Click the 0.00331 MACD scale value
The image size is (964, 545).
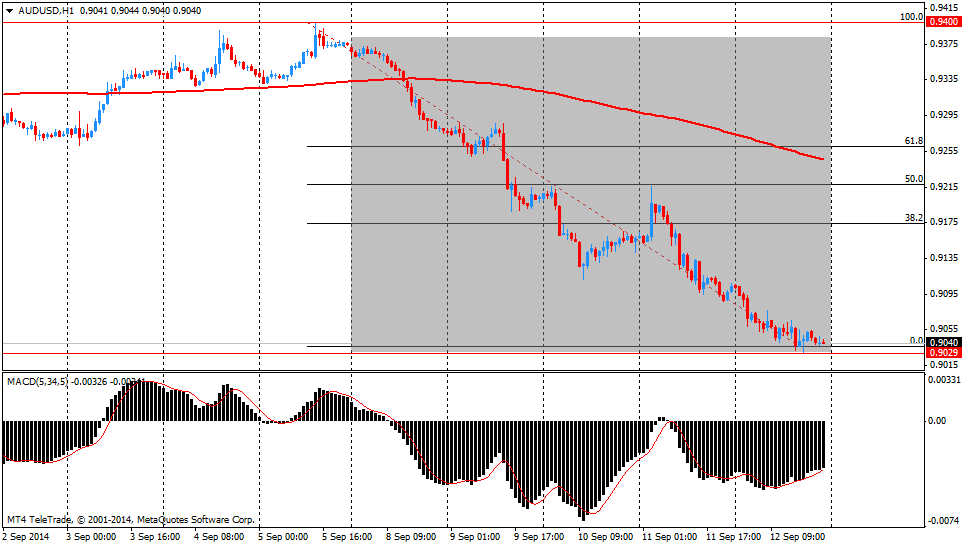pyautogui.click(x=945, y=380)
